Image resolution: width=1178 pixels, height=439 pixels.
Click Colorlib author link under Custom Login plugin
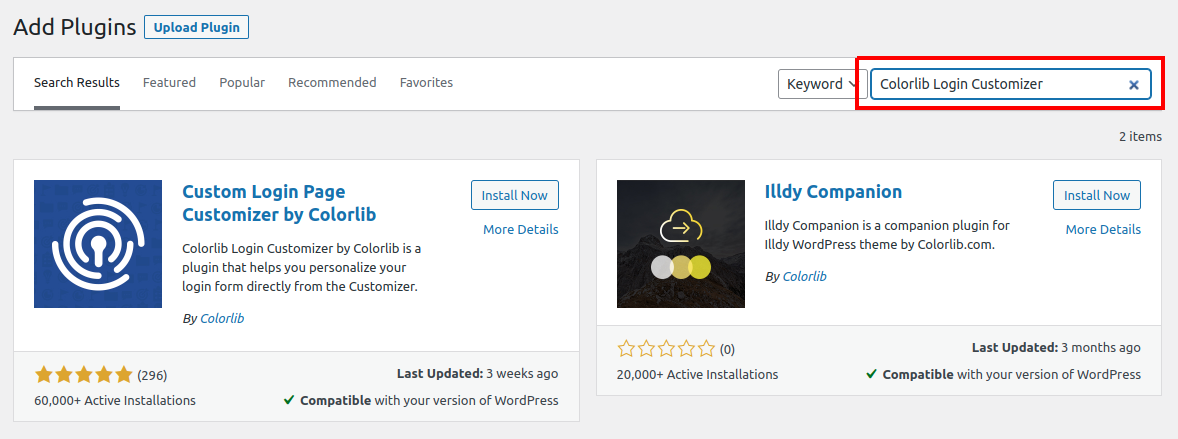(222, 319)
